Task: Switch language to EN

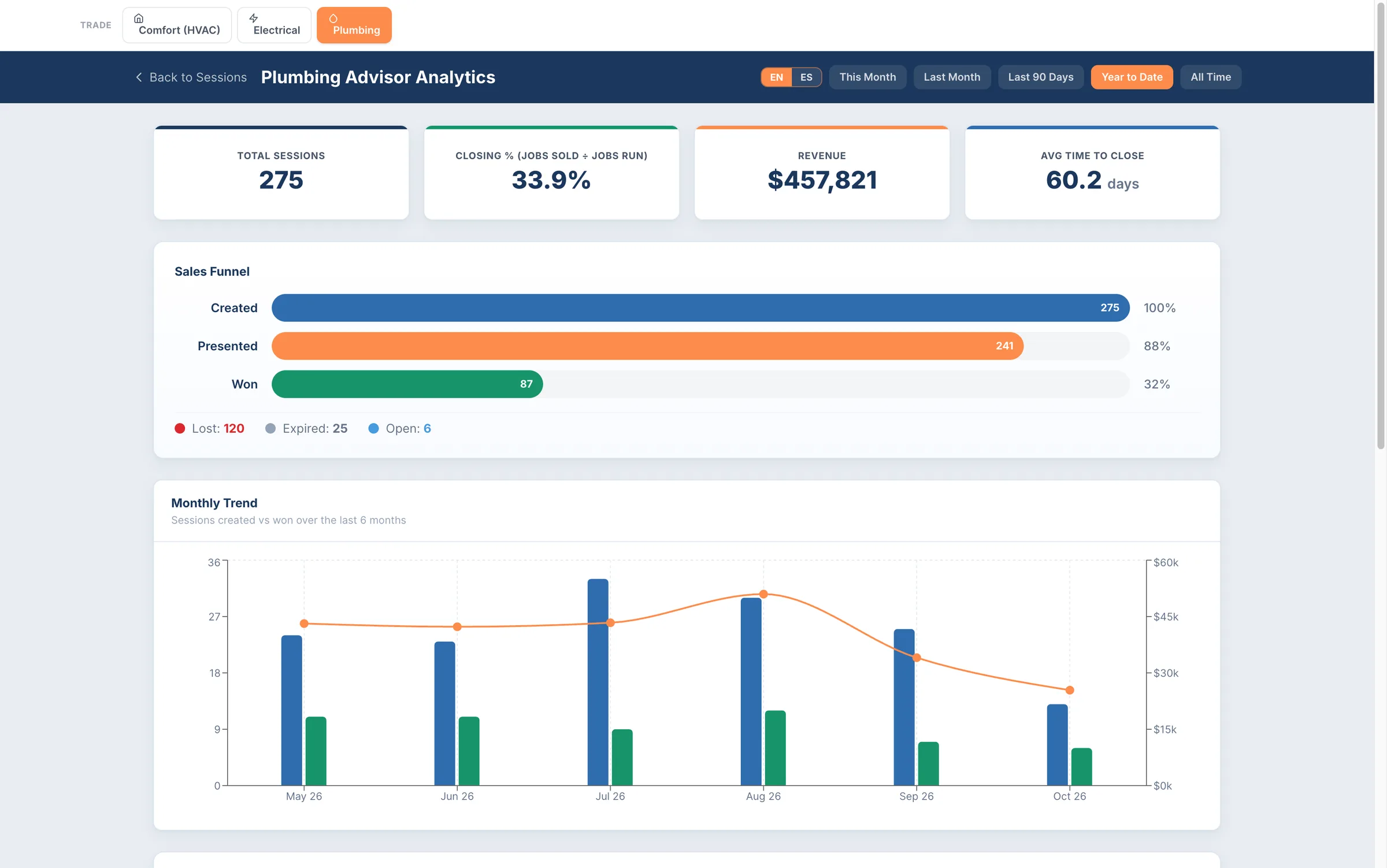Action: pos(776,77)
